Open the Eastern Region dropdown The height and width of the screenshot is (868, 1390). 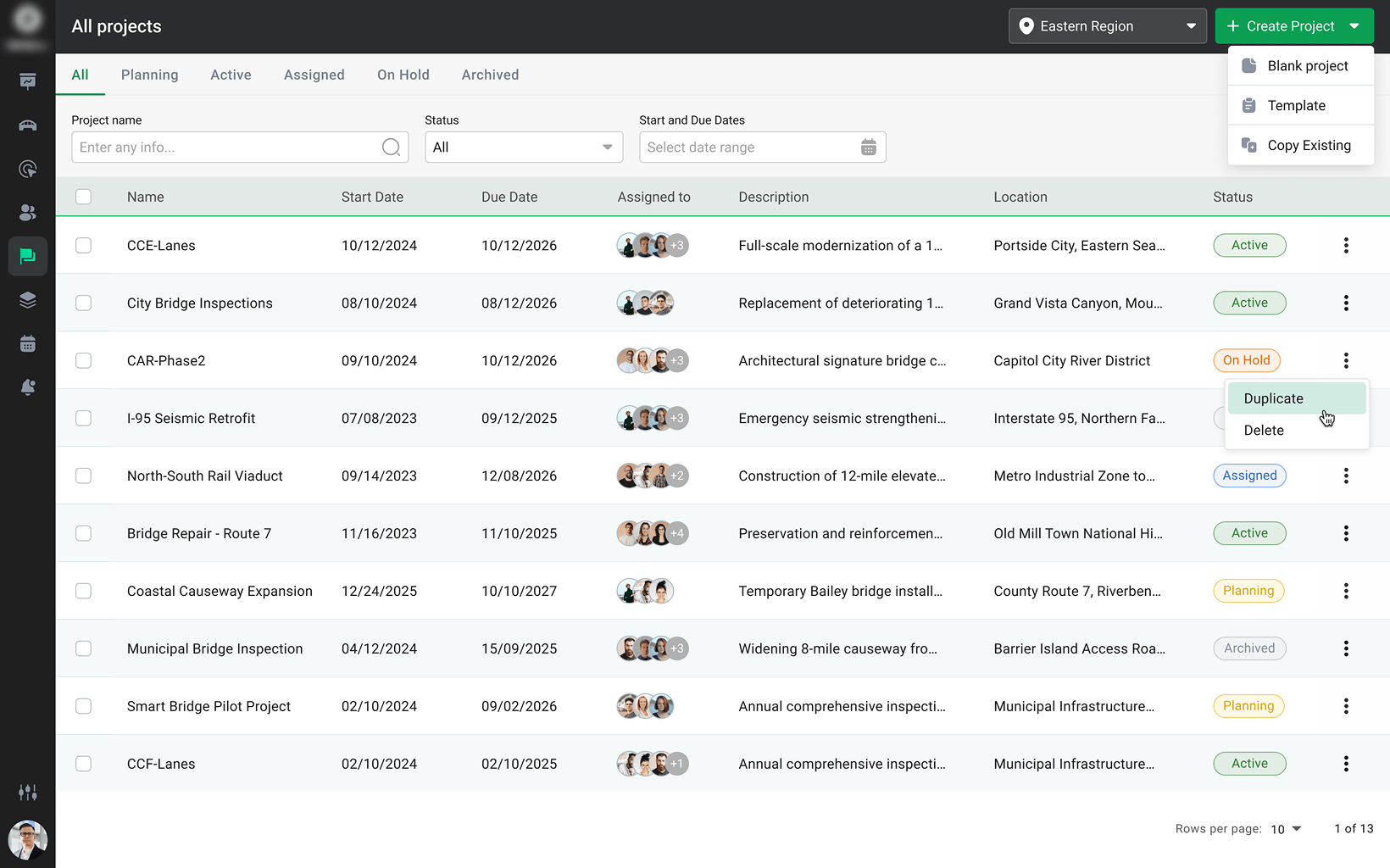1107,25
